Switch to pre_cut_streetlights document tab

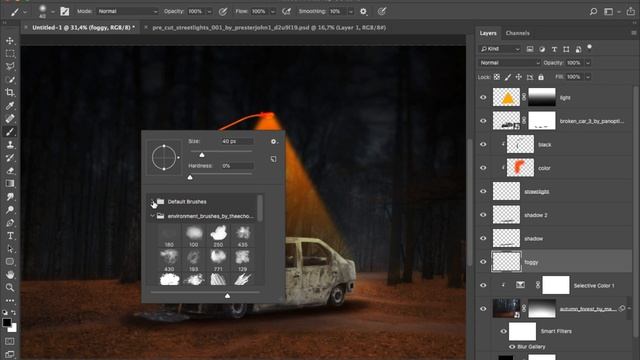pyautogui.click(x=269, y=28)
